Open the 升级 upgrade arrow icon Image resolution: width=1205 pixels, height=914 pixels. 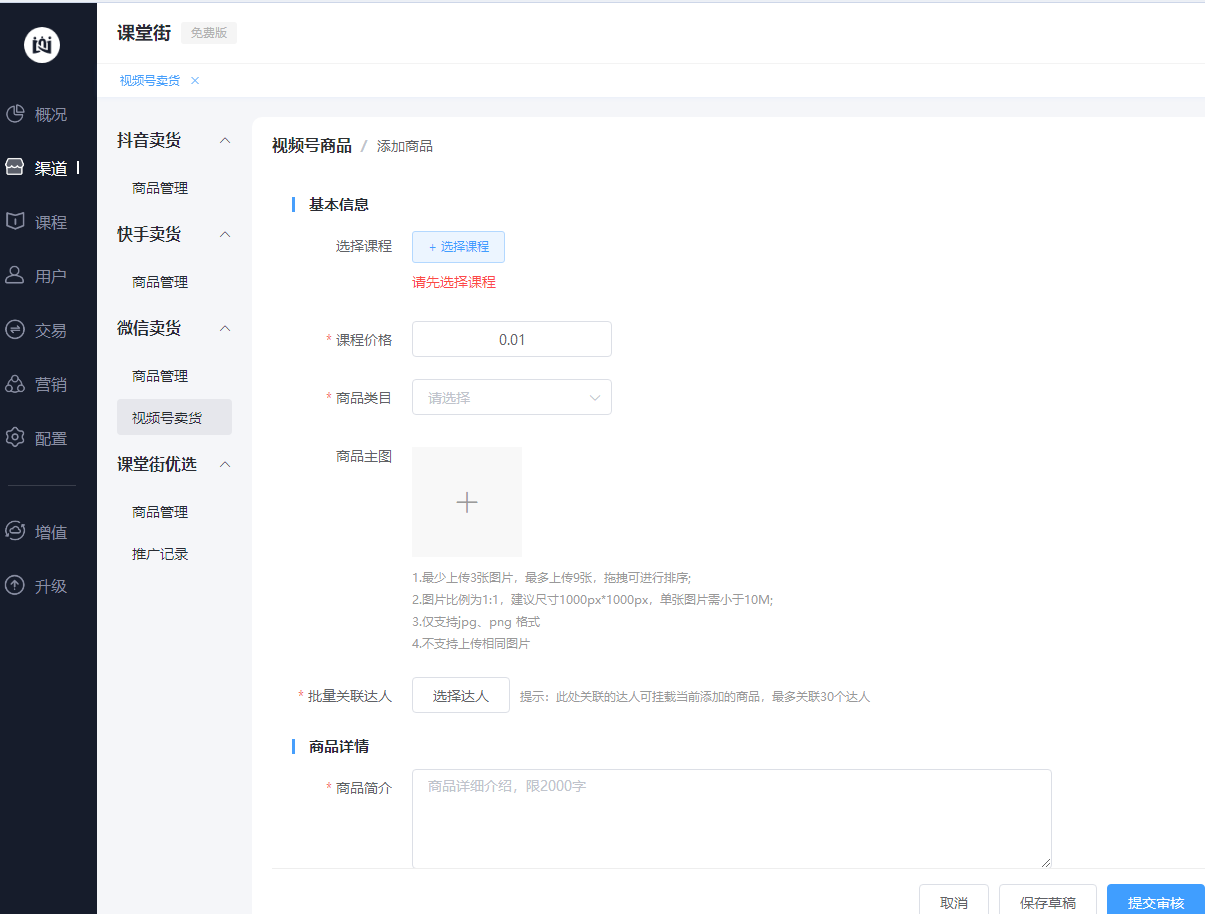point(15,586)
